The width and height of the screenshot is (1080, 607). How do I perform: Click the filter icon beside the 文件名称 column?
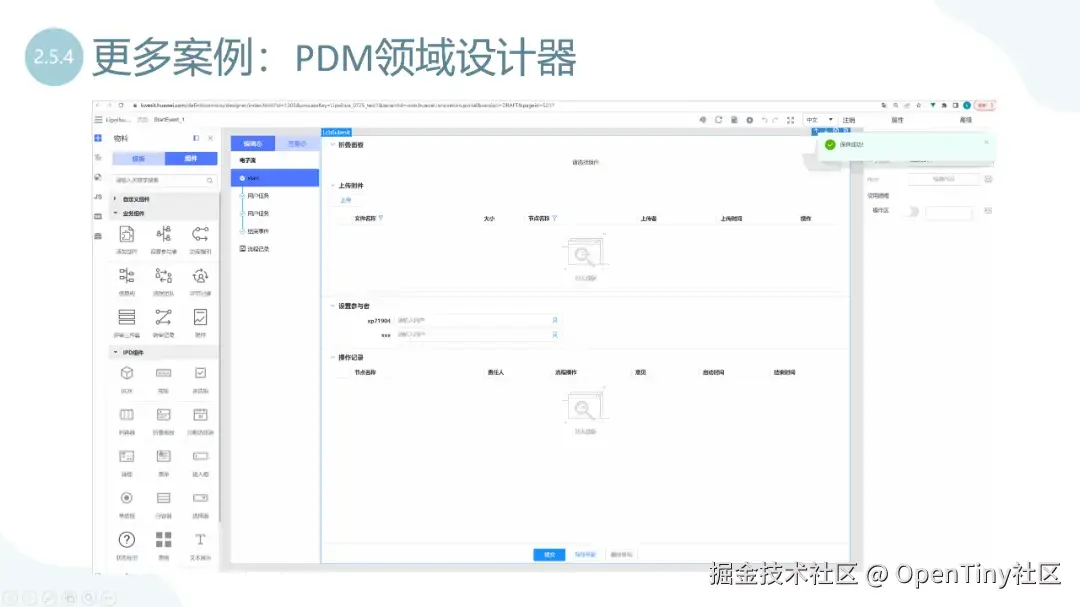tap(382, 218)
